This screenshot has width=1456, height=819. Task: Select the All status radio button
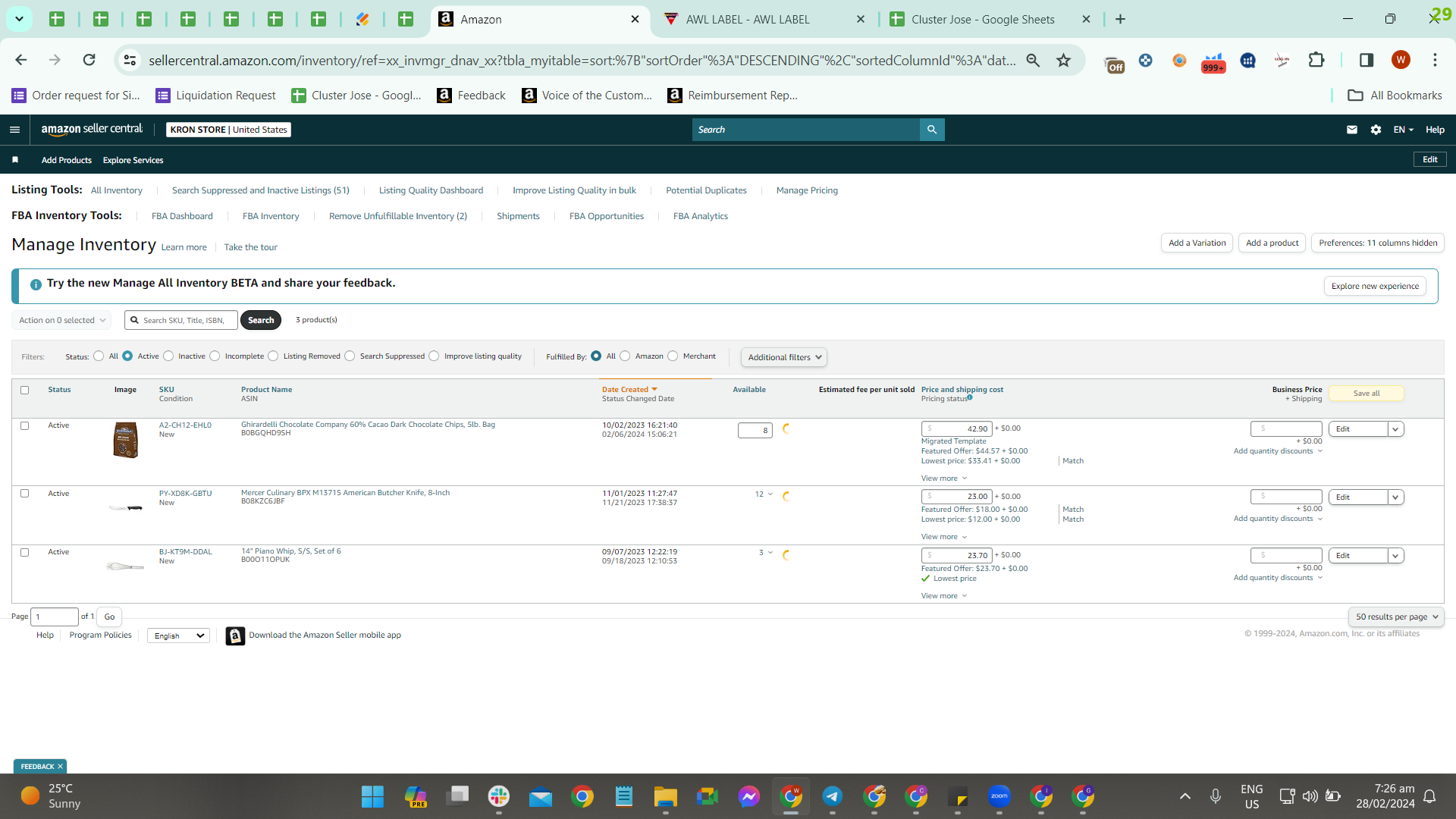coord(99,356)
